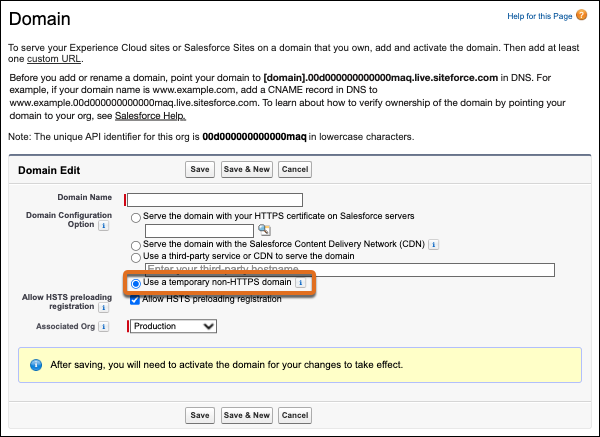Select serve with your HTTPS certificate option
This screenshot has height=437, width=600.
click(136, 216)
